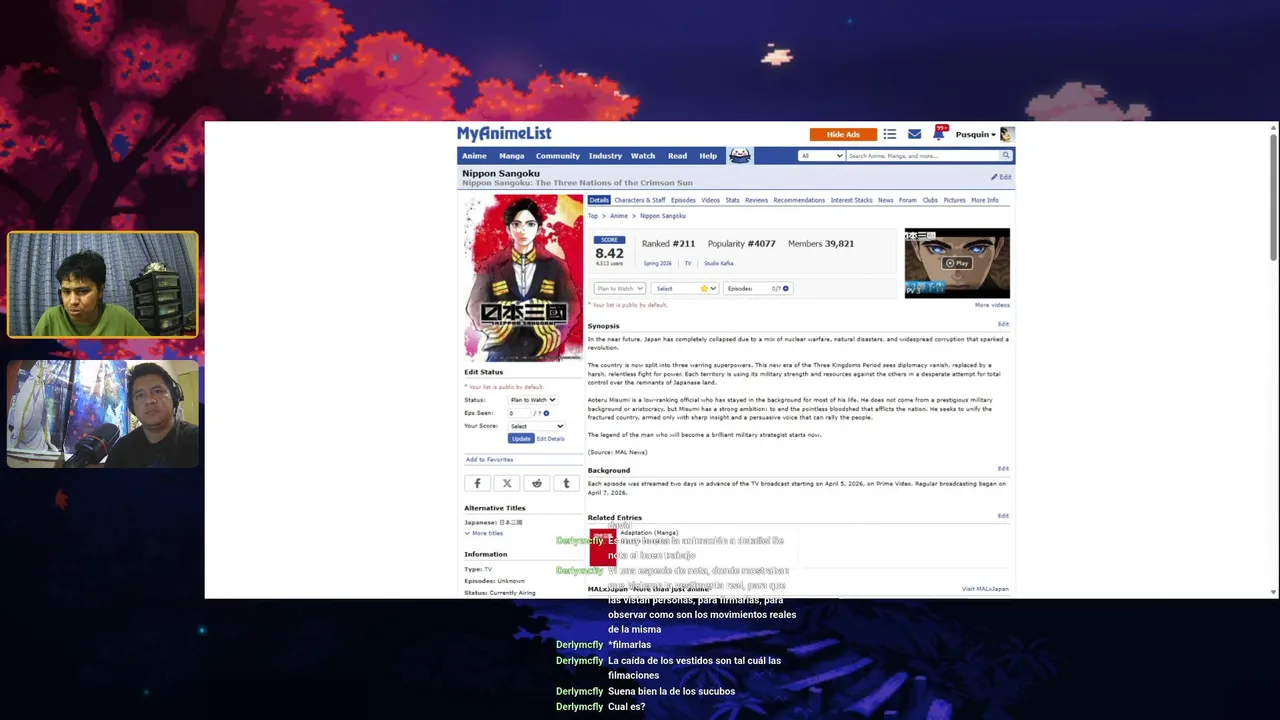Click the plus icon beside Eps Seen
1280x720 pixels.
click(x=546, y=413)
